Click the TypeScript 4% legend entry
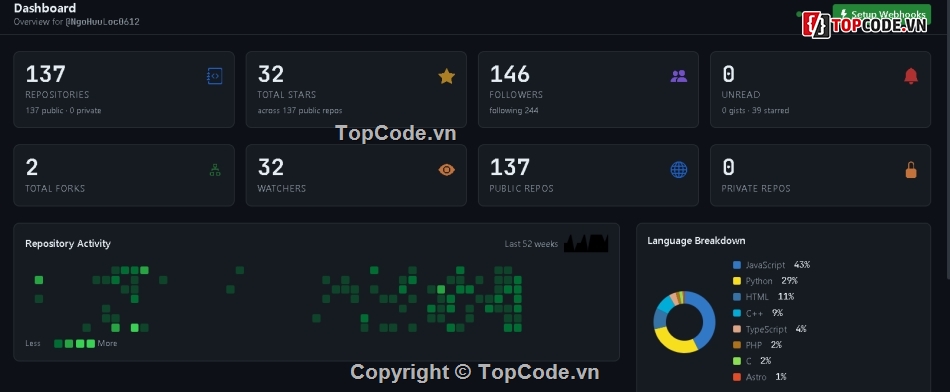Image resolution: width=950 pixels, height=392 pixels. tap(769, 329)
